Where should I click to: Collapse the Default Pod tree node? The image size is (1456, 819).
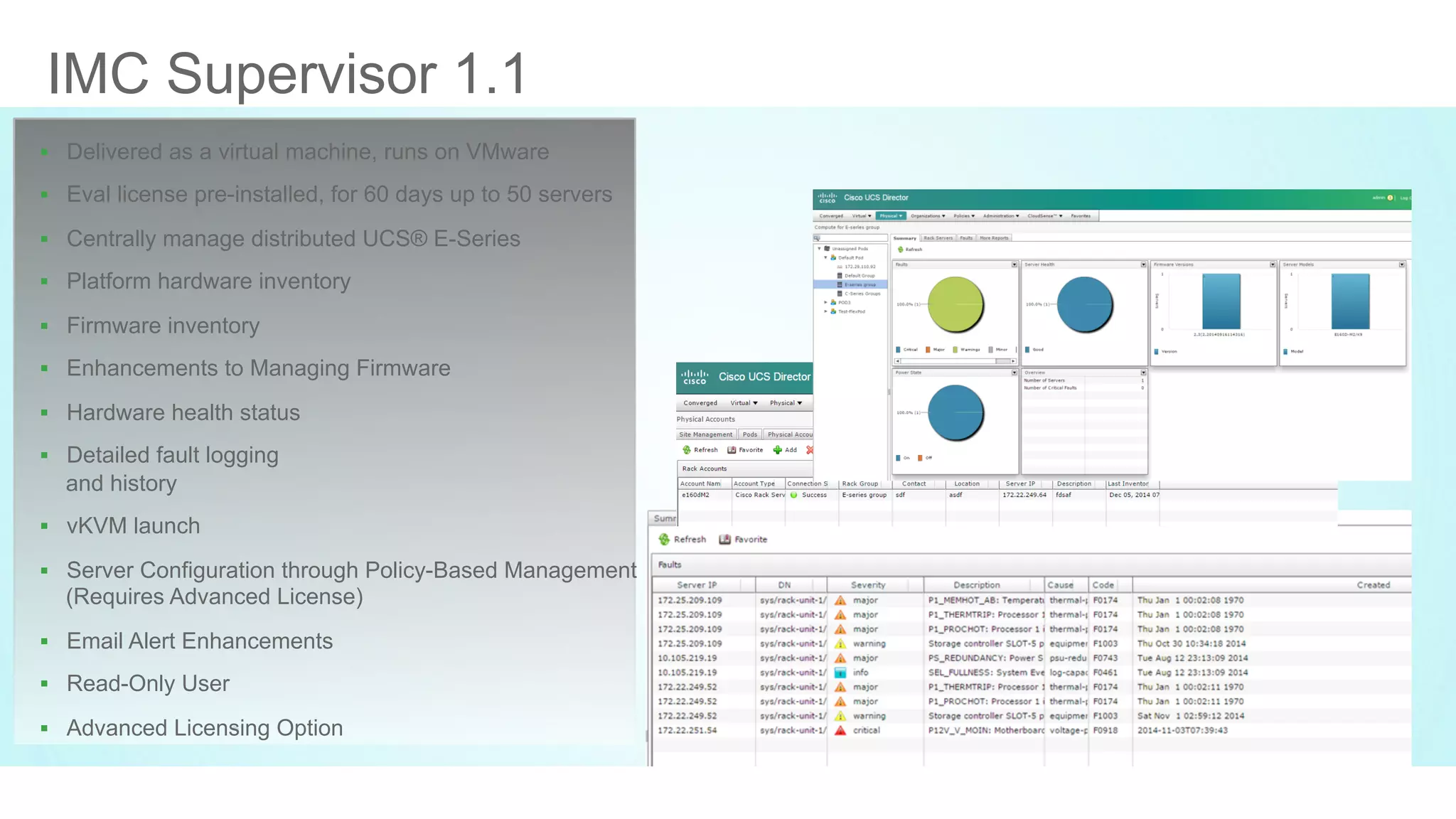pyautogui.click(x=825, y=257)
